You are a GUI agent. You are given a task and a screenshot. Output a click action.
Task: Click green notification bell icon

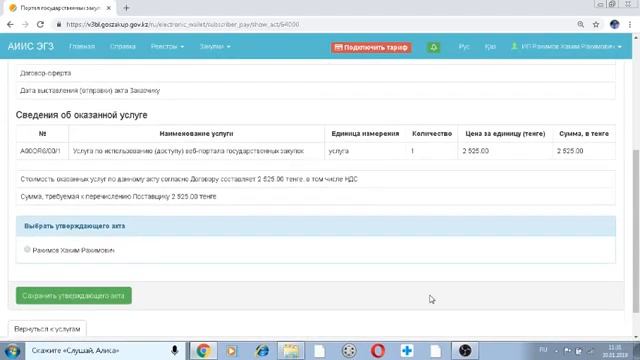click(x=433, y=47)
